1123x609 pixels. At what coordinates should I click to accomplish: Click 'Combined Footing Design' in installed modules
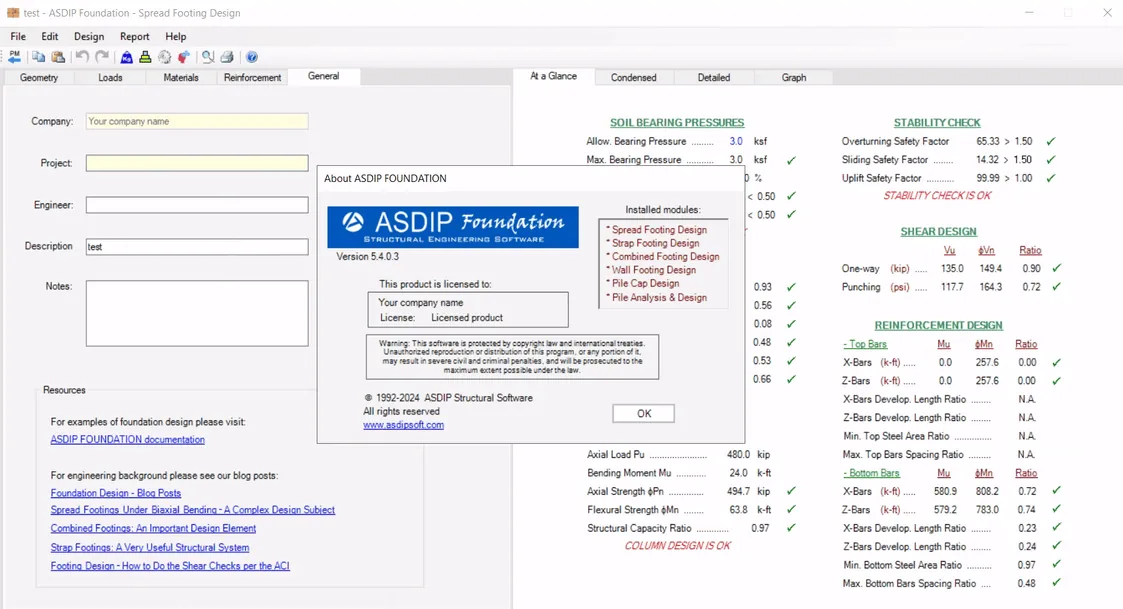[665, 256]
